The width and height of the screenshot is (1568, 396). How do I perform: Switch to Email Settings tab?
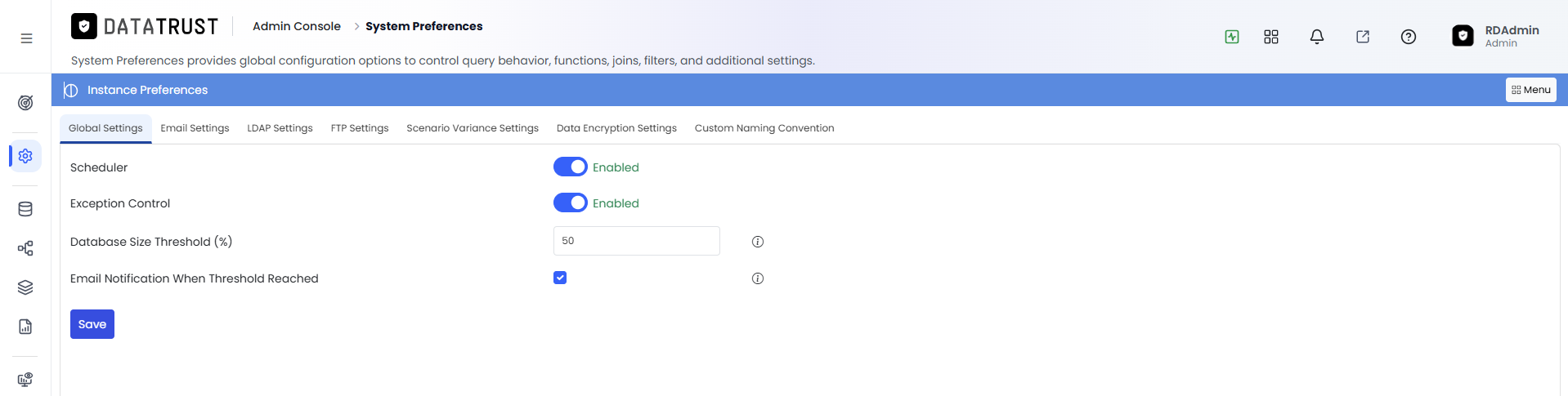click(x=195, y=128)
